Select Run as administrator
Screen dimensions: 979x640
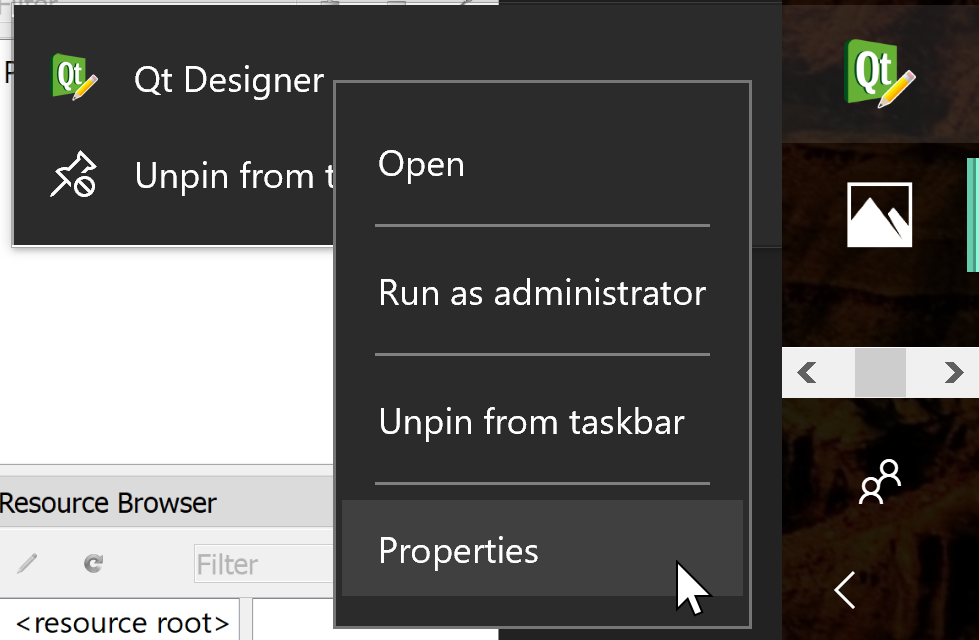point(542,292)
